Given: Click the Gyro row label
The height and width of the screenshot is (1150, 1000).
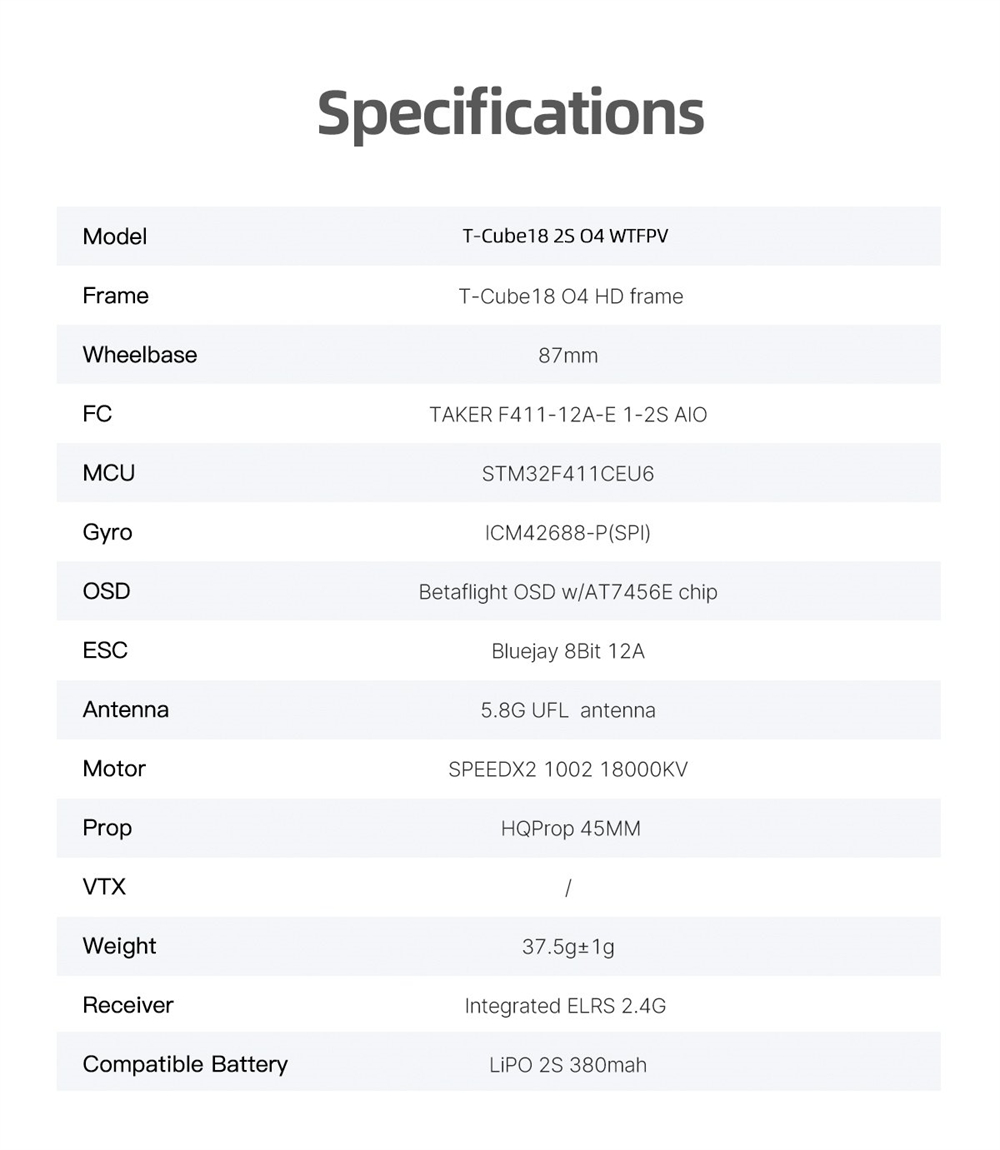Looking at the screenshot, I should [x=107, y=532].
